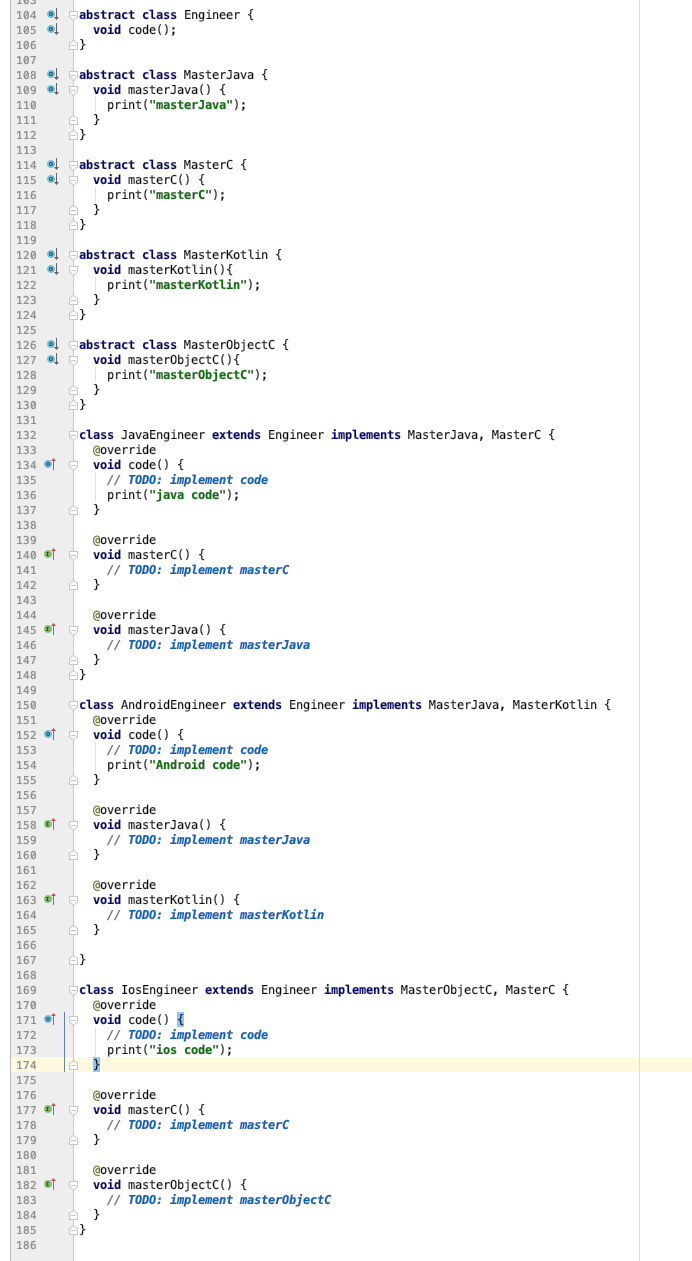Click MasterObjectC in the IosEngineer implements clause
Viewport: 692px width, 1261px height.
[x=446, y=990]
